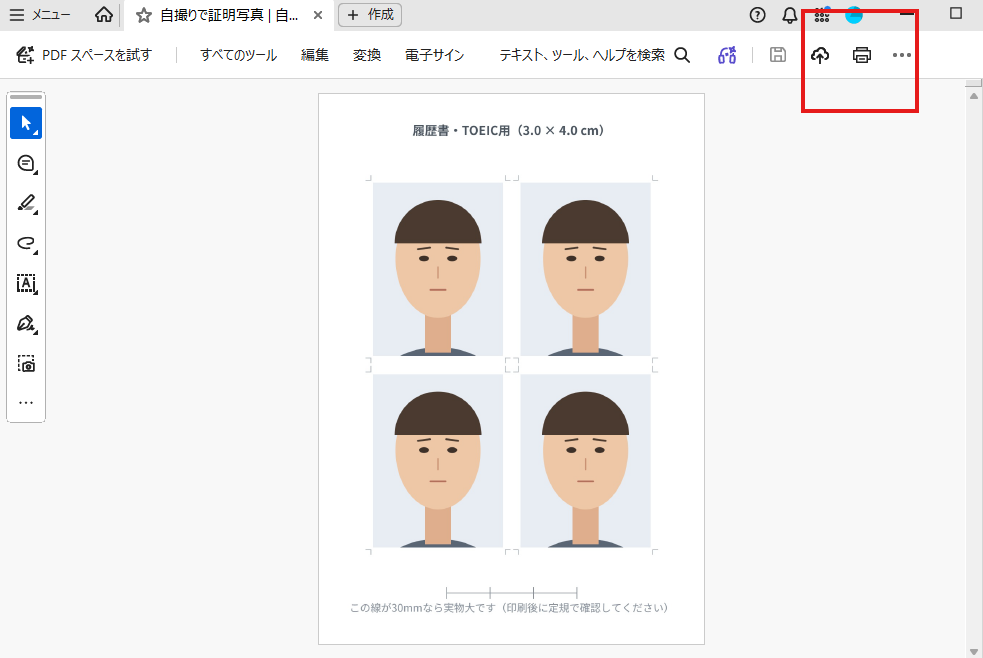Select the text box tool
Viewport: 983px width, 658px height.
(x=26, y=284)
